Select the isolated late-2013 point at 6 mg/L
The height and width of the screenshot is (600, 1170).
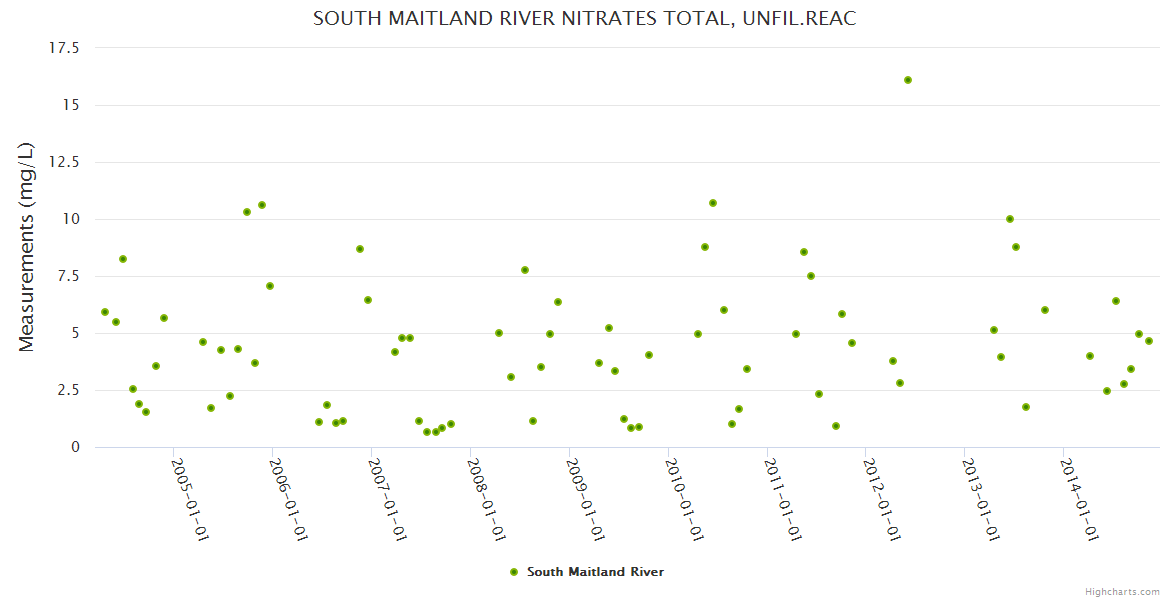(x=1045, y=310)
